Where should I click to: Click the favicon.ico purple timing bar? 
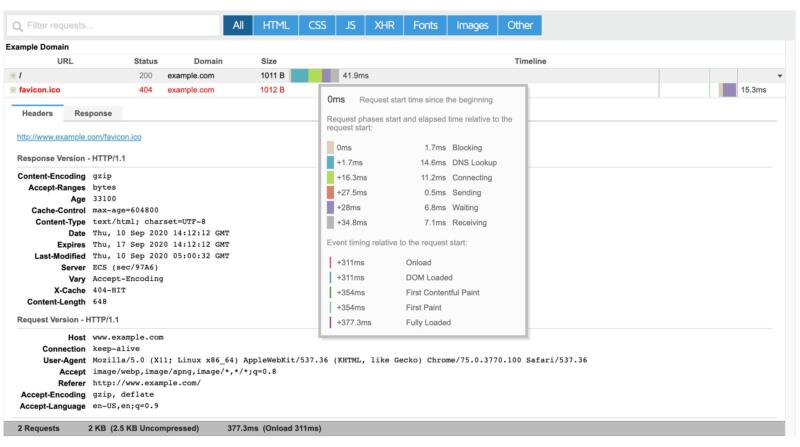point(729,90)
